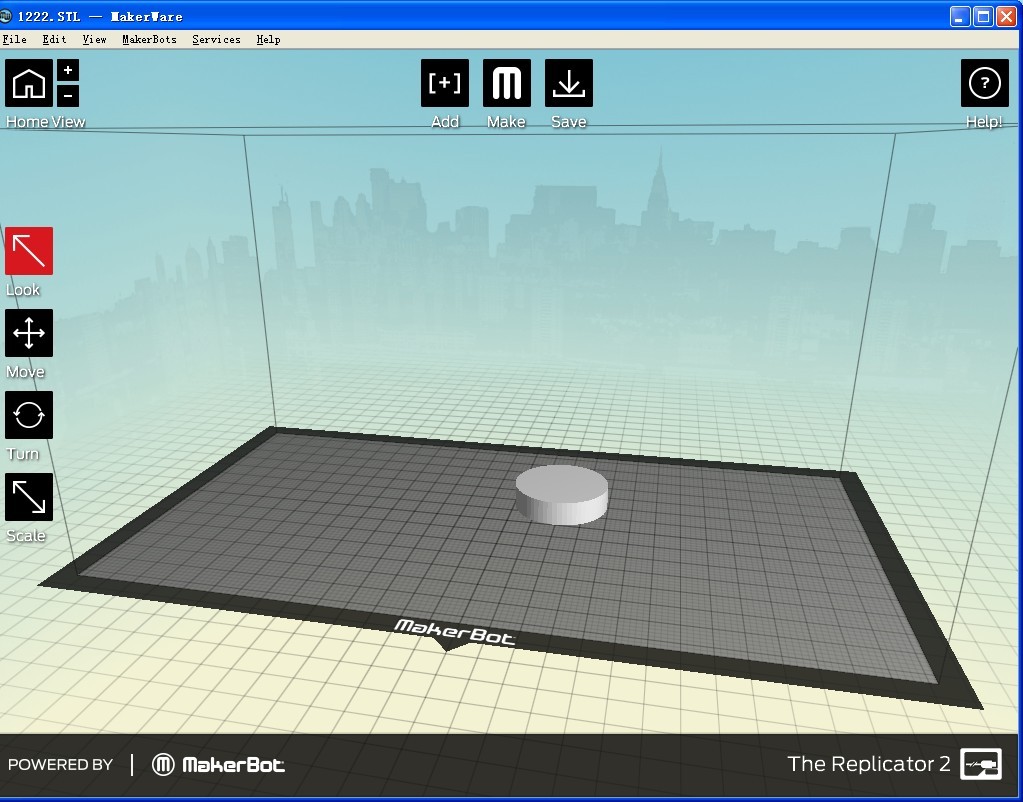Save the model with the Save icon
Image resolution: width=1023 pixels, height=802 pixels.
(x=569, y=83)
